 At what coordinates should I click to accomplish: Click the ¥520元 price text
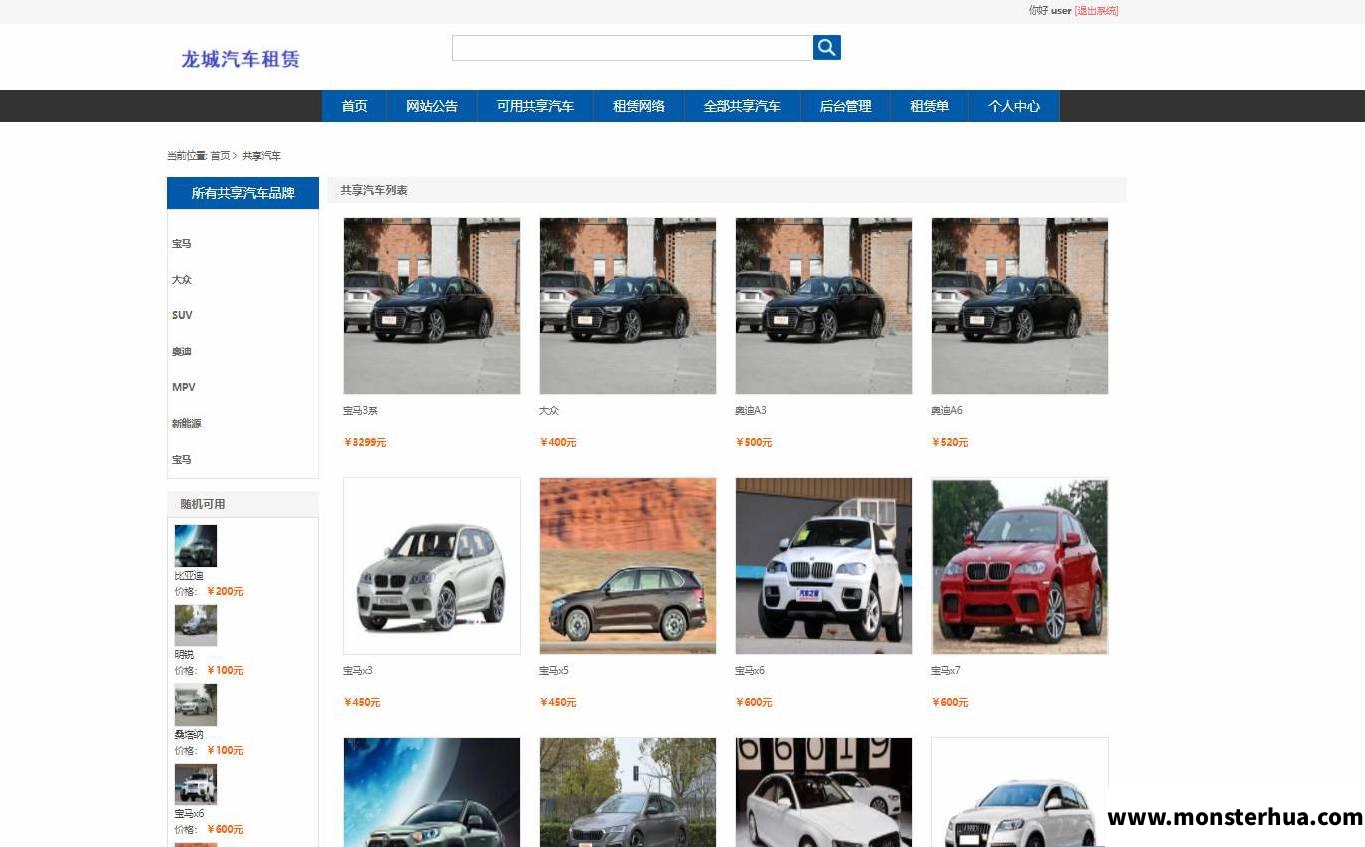(x=950, y=443)
